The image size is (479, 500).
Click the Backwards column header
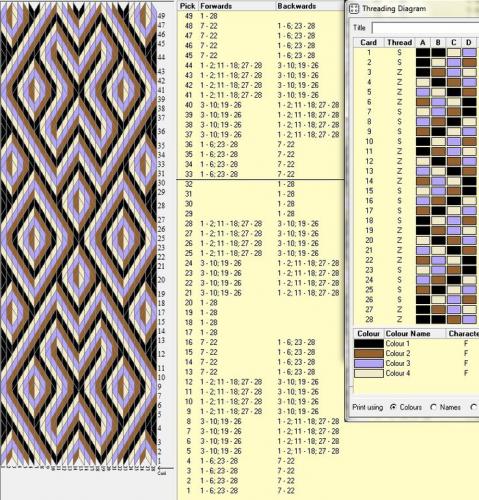(x=297, y=6)
